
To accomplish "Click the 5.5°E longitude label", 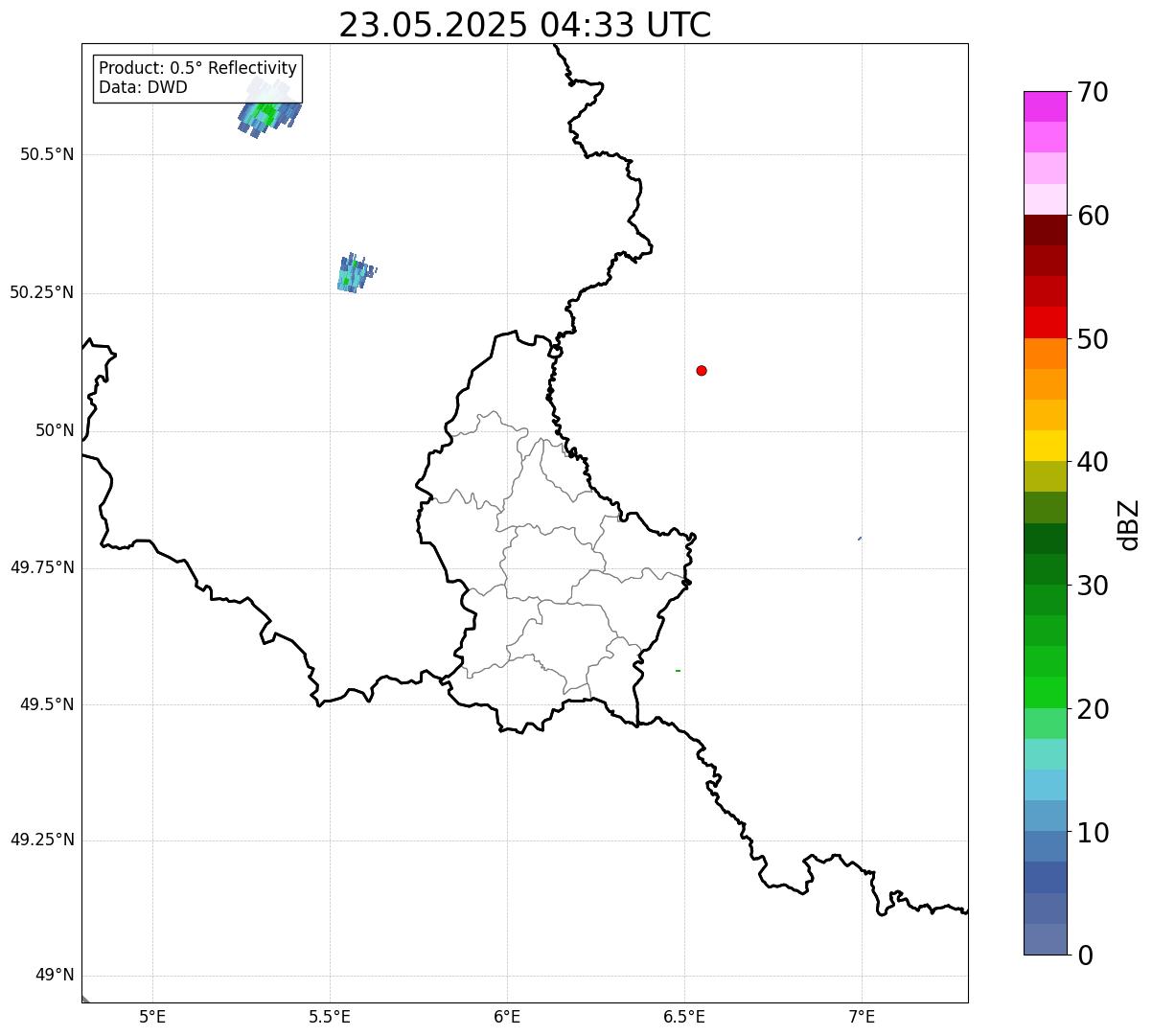I will point(330,1016).
